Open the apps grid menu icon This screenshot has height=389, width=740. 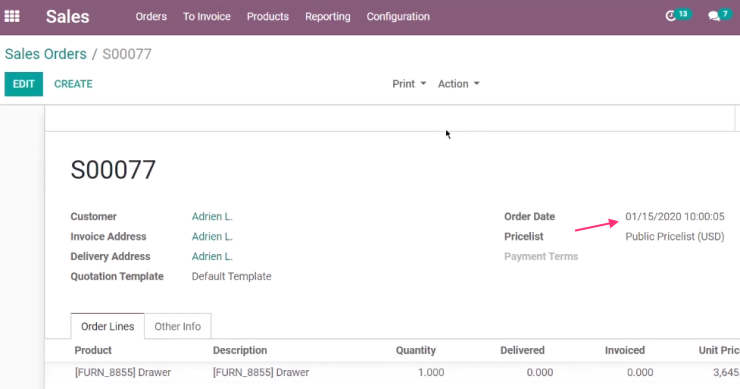(12, 17)
